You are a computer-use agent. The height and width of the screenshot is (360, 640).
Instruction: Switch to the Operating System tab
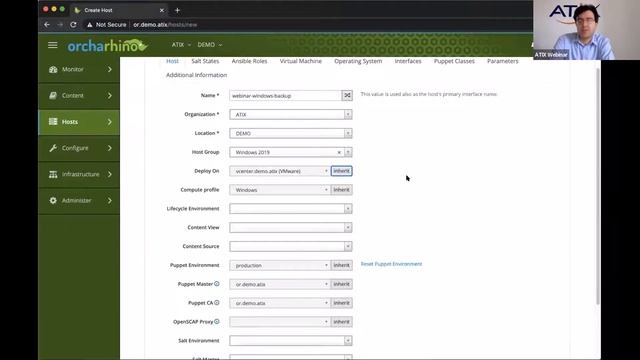358,61
